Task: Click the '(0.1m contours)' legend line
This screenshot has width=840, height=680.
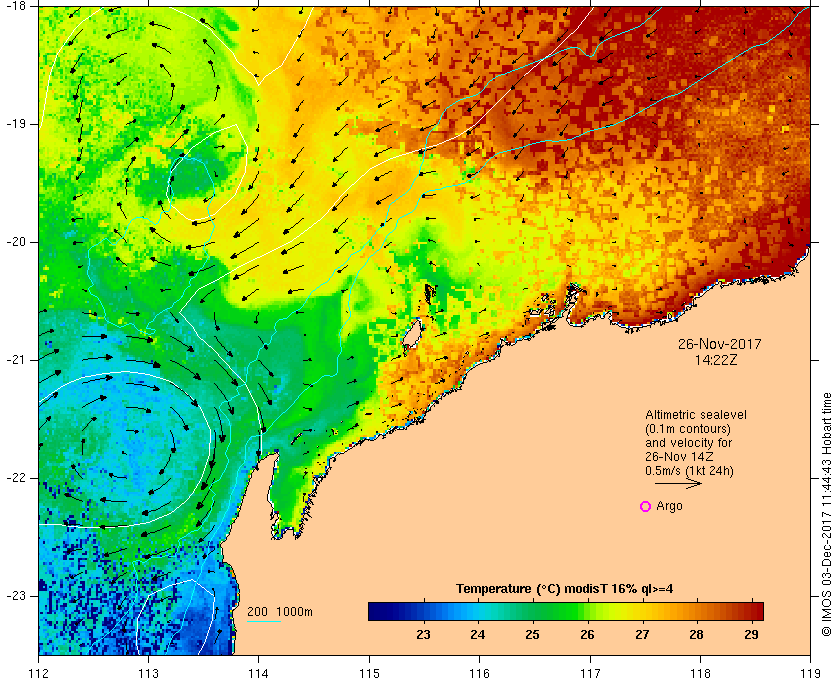Action: (x=688, y=429)
